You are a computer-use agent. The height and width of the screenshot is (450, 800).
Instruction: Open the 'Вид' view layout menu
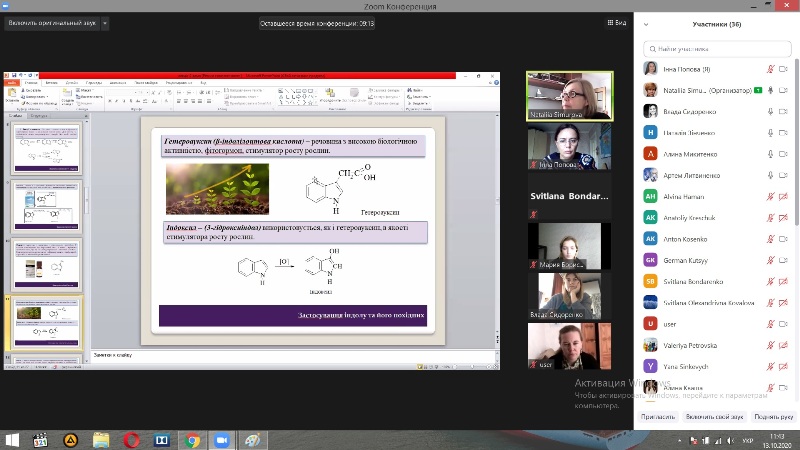click(x=617, y=22)
